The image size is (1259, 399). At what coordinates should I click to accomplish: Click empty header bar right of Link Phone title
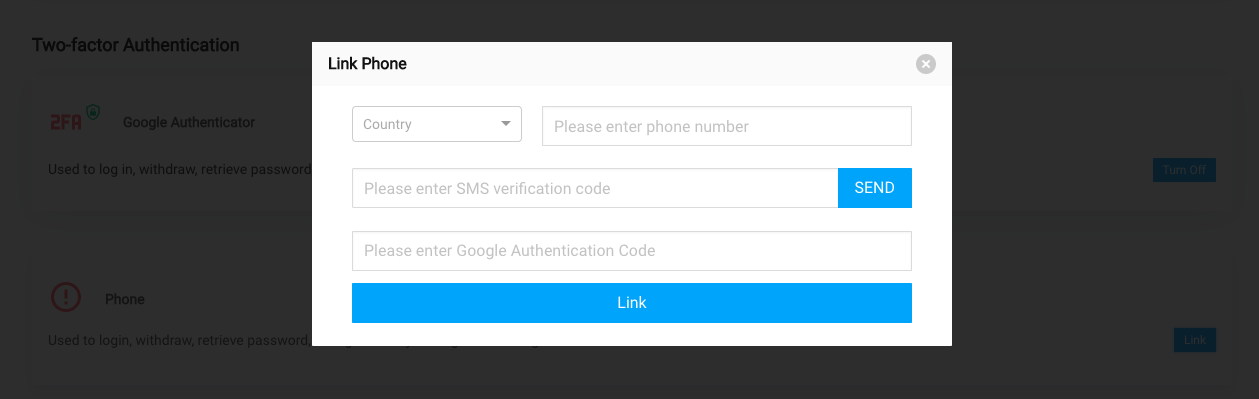coord(660,64)
